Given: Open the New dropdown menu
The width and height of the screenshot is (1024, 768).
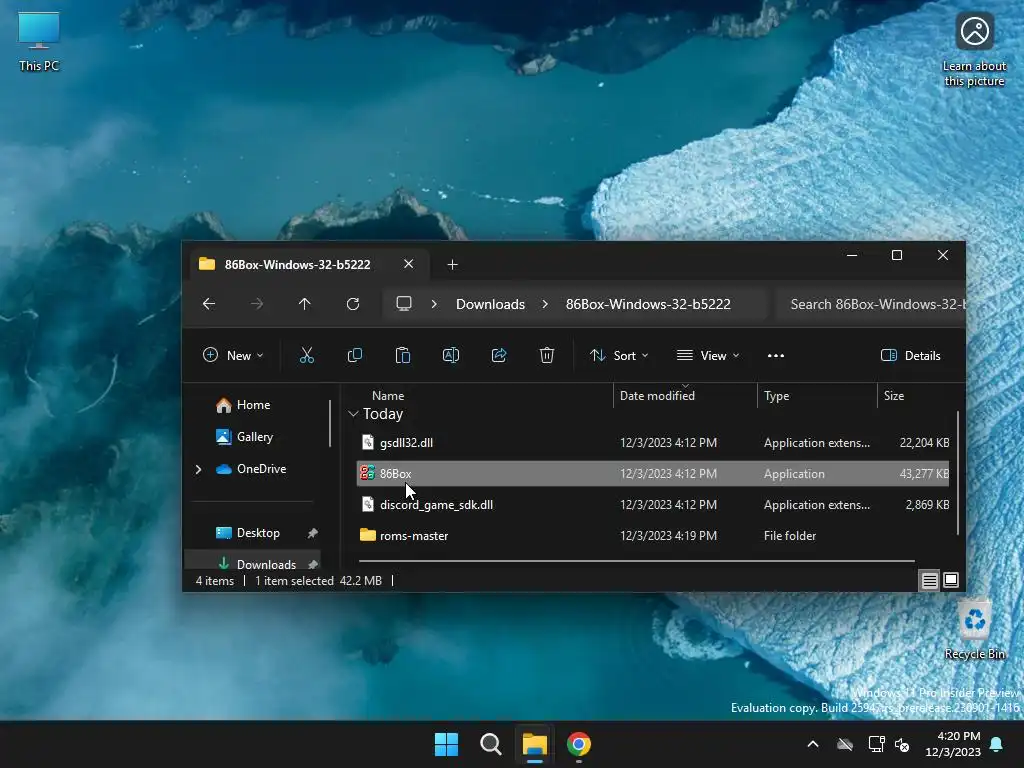Looking at the screenshot, I should click(233, 355).
